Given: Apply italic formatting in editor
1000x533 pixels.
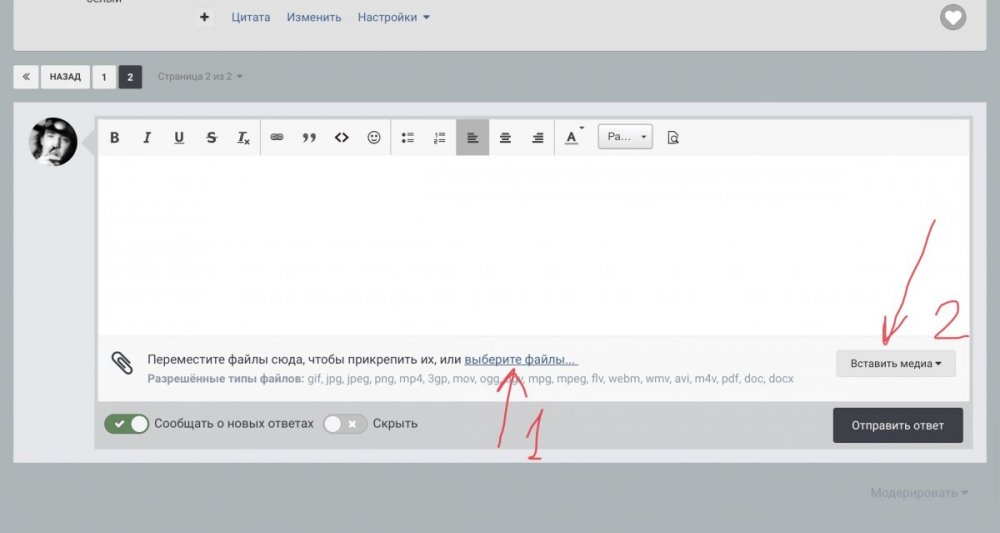Looking at the screenshot, I should click(x=147, y=138).
